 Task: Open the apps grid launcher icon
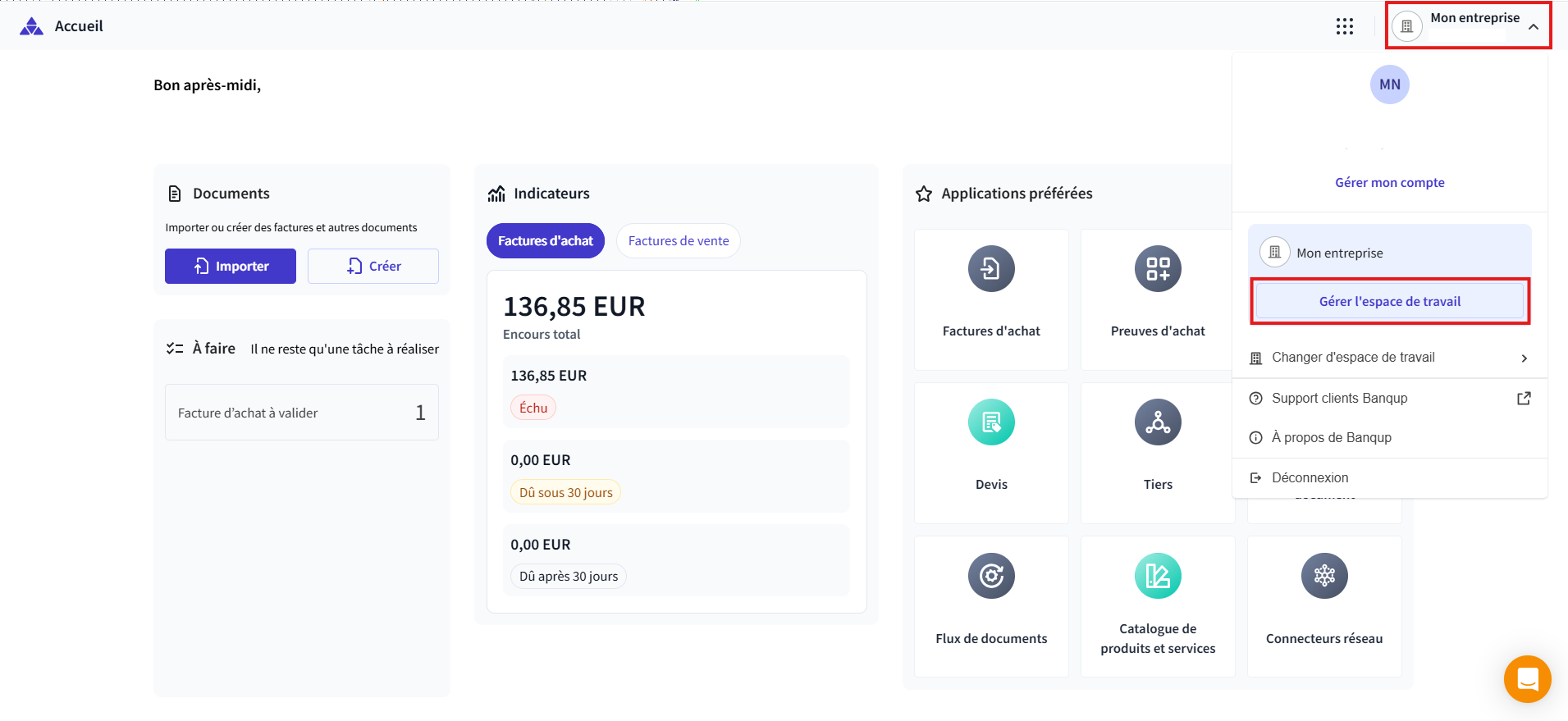pyautogui.click(x=1344, y=26)
